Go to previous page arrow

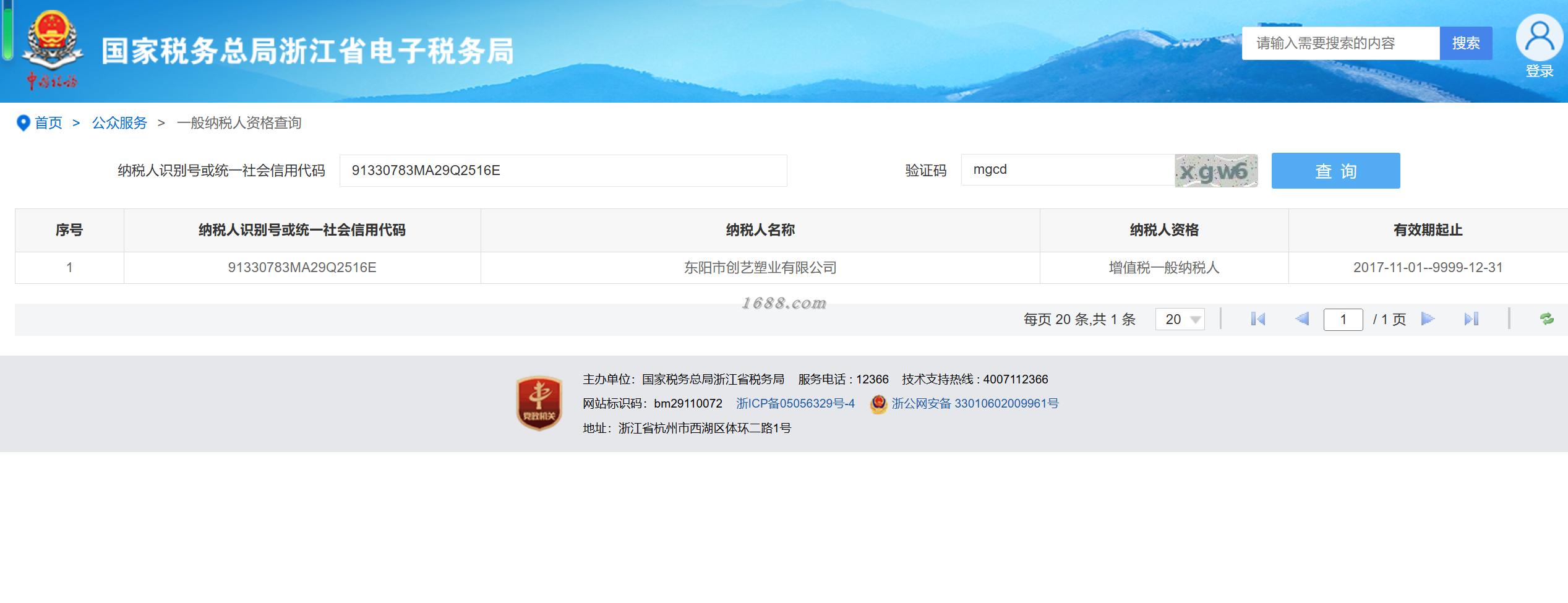[1302, 319]
